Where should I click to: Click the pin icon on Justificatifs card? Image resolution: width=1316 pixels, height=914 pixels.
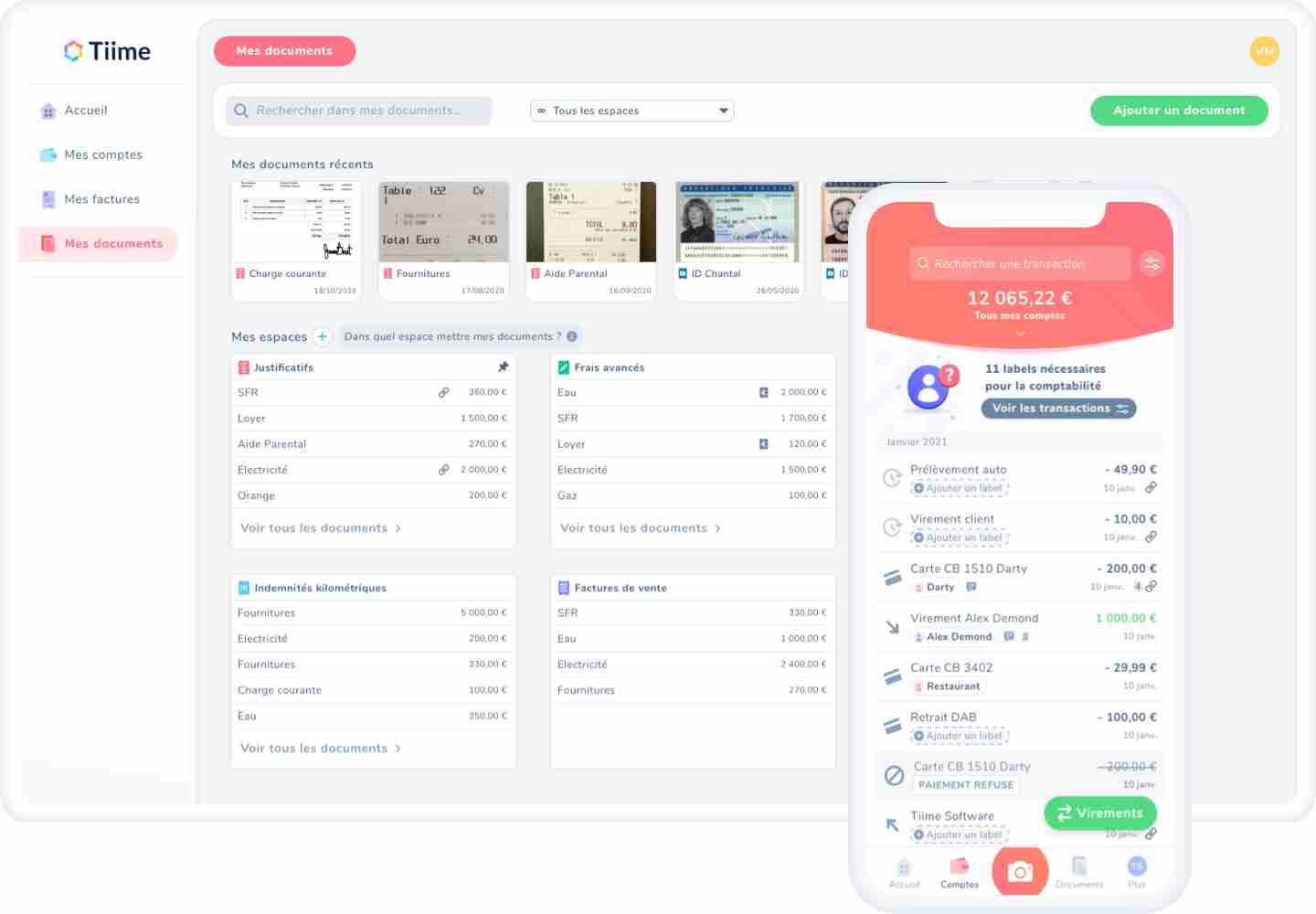[x=503, y=367]
